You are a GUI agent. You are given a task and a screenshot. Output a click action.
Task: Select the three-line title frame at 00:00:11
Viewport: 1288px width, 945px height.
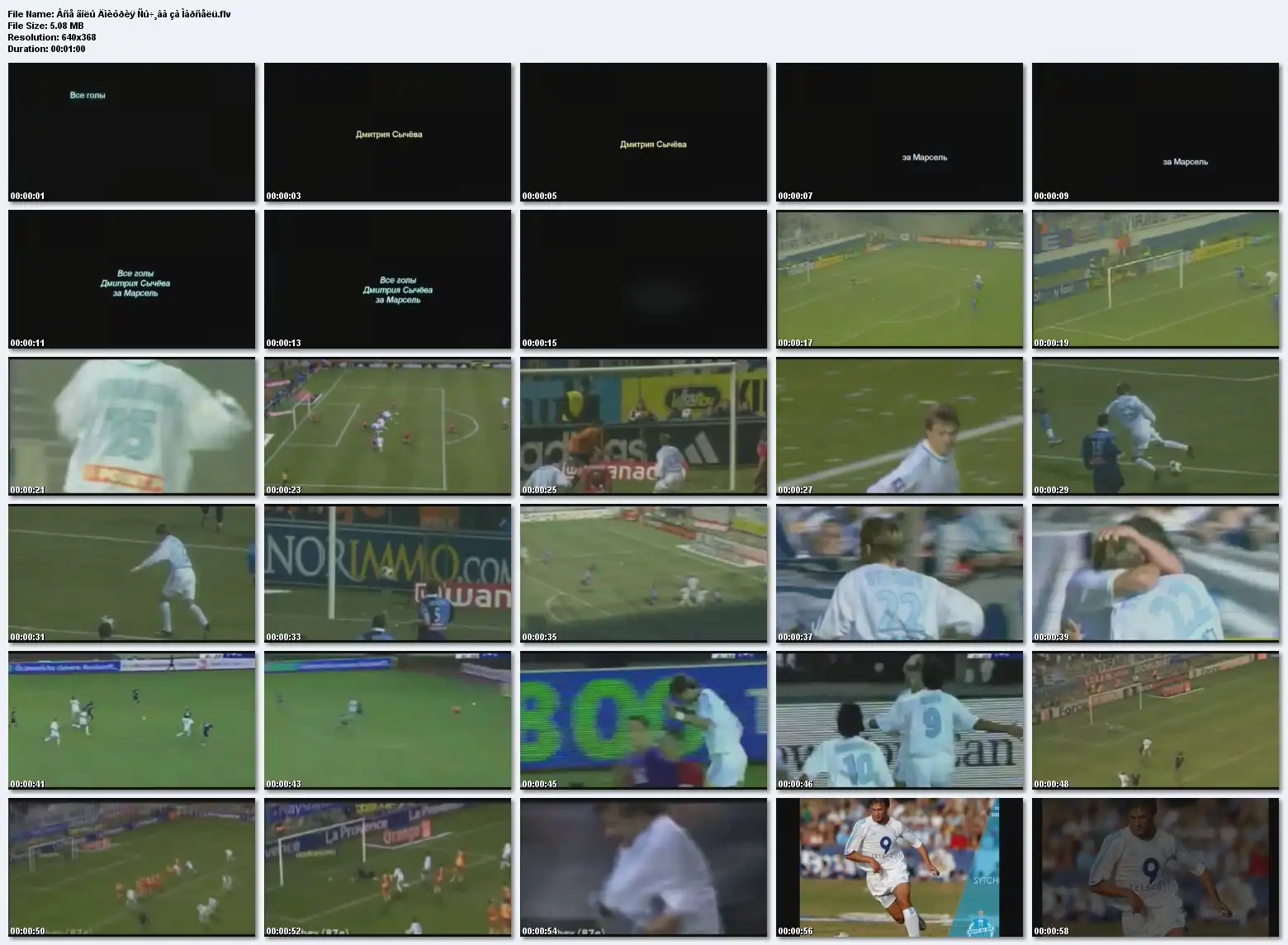click(x=131, y=279)
